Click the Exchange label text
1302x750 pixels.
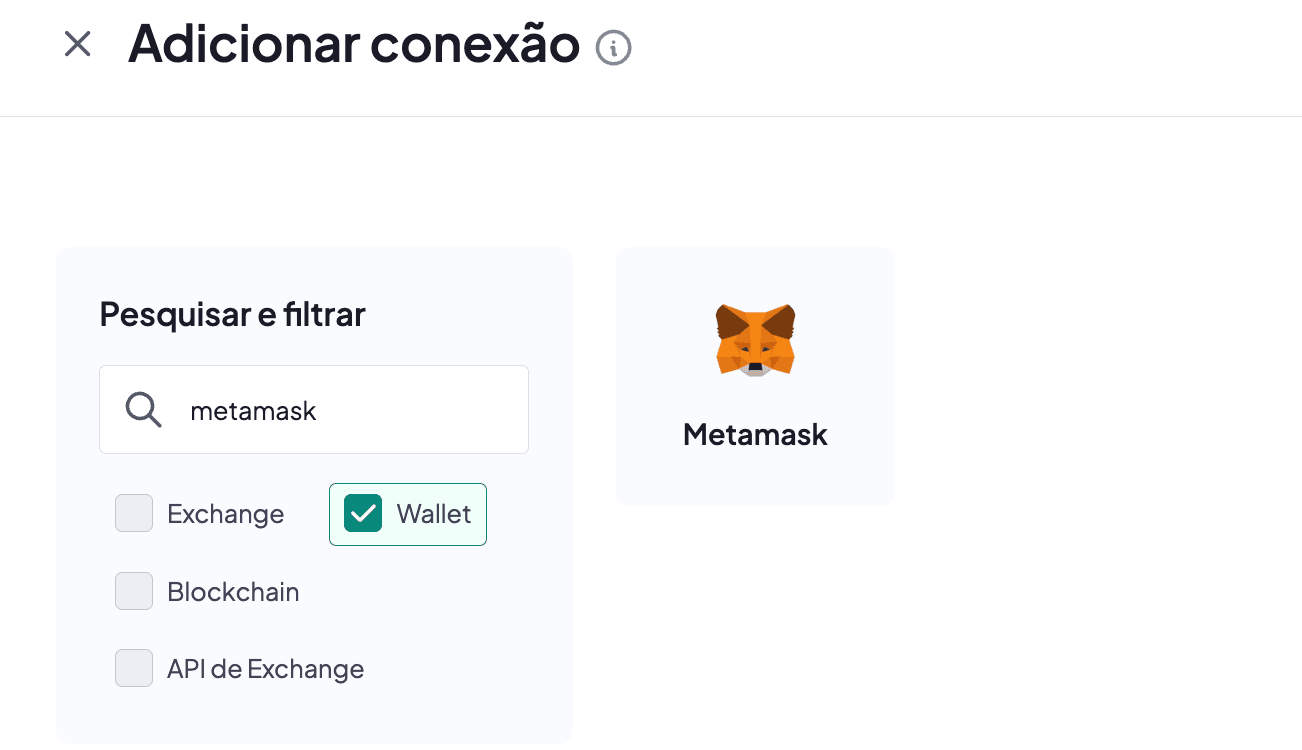click(224, 513)
